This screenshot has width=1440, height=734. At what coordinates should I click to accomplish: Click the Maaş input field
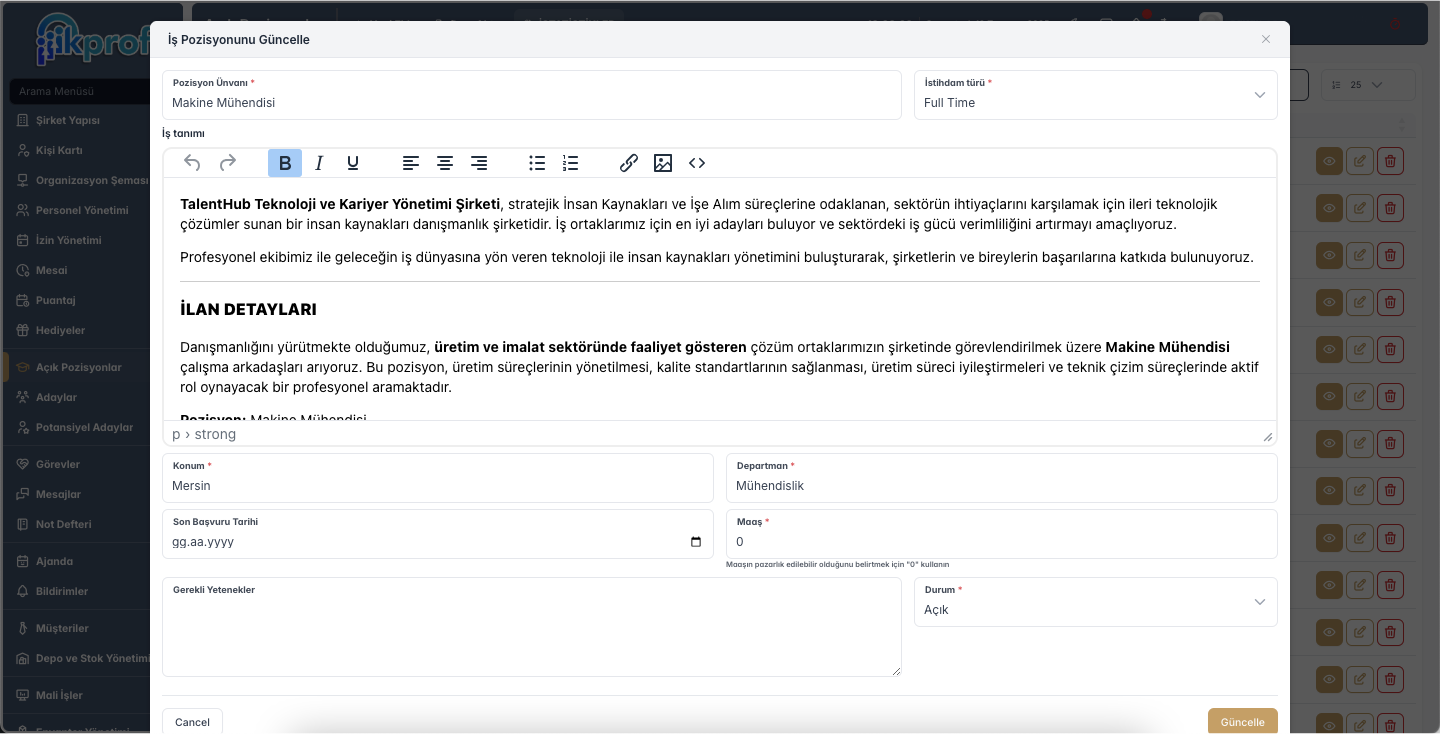1002,534
